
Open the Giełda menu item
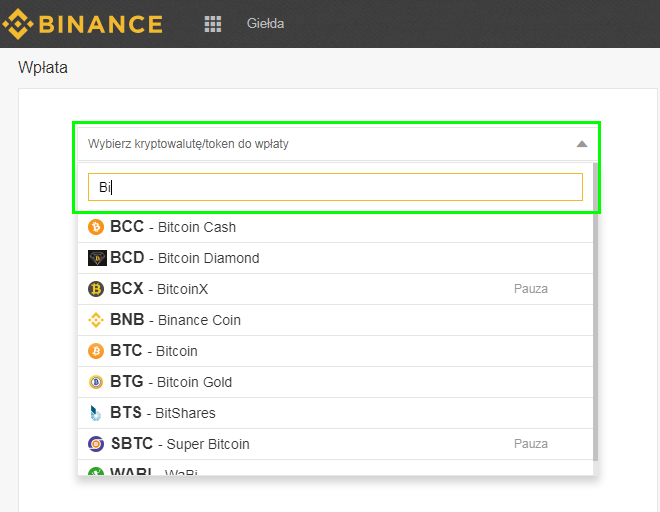tap(265, 24)
